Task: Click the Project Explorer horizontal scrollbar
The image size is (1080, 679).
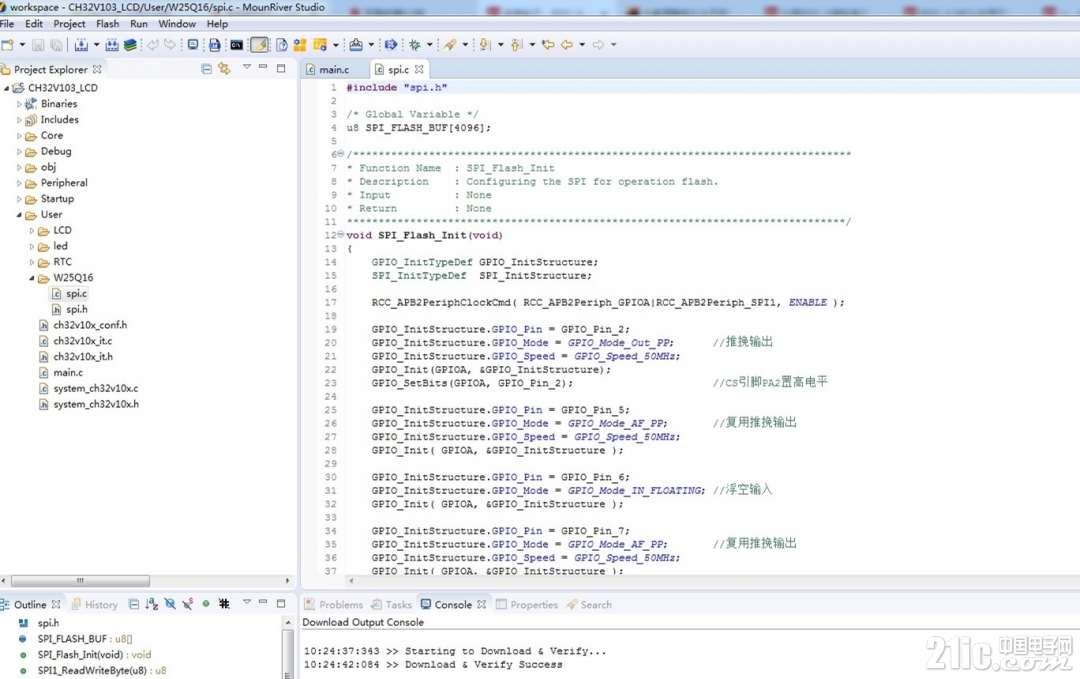Action: click(x=80, y=581)
